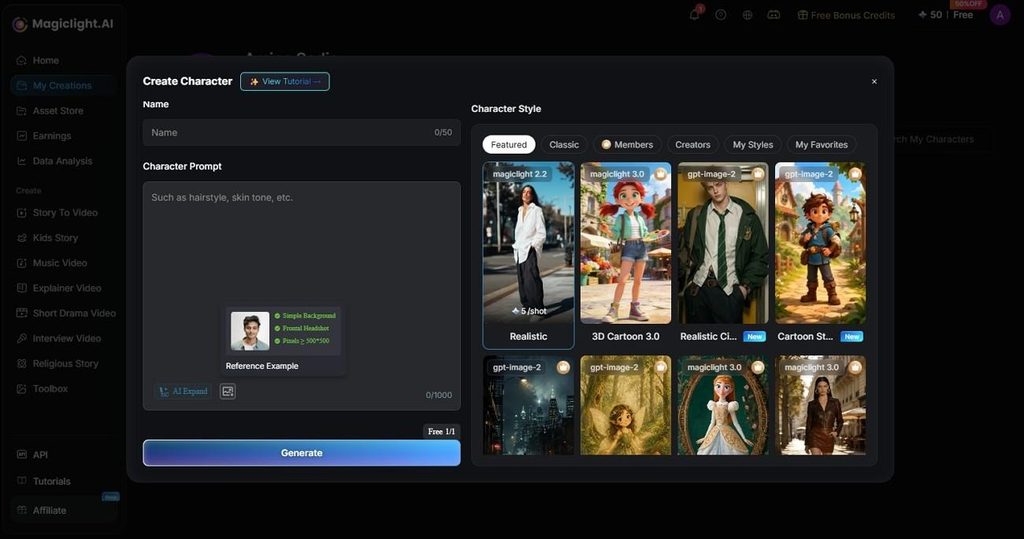Click the Name input field
The width and height of the screenshot is (1024, 539).
tap(302, 133)
